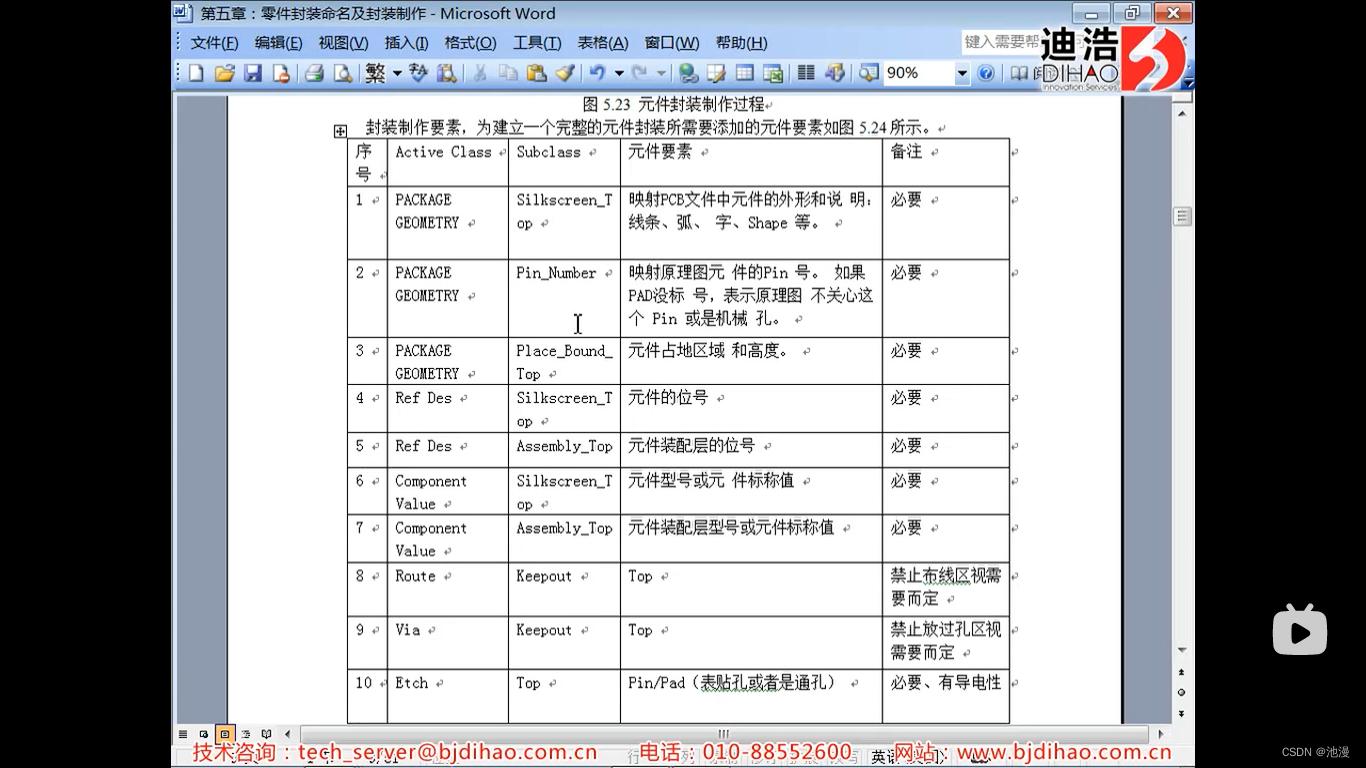
Task: Print the document using printer icon
Action: click(314, 73)
